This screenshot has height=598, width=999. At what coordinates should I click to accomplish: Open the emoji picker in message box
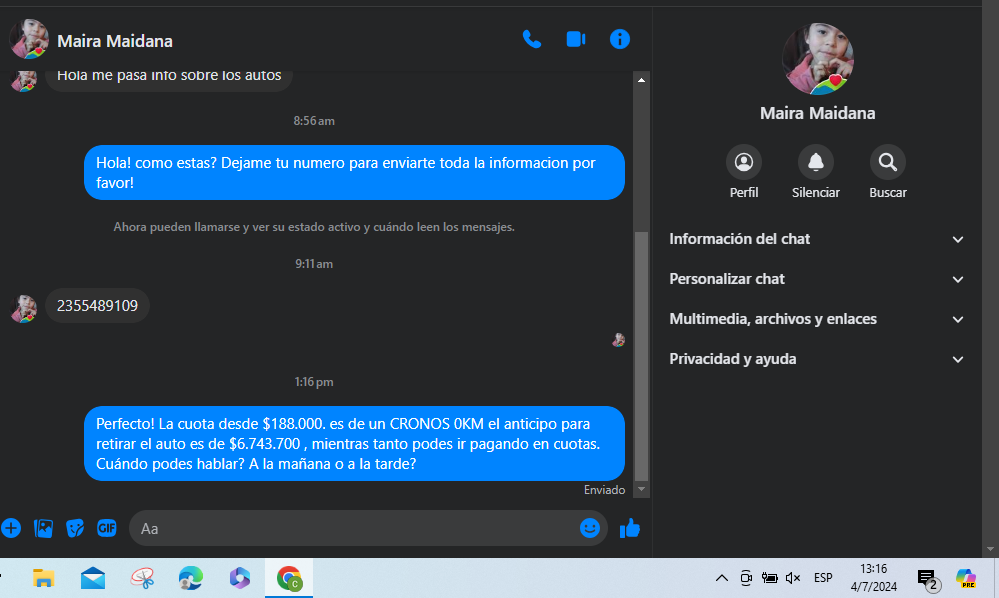(x=590, y=528)
